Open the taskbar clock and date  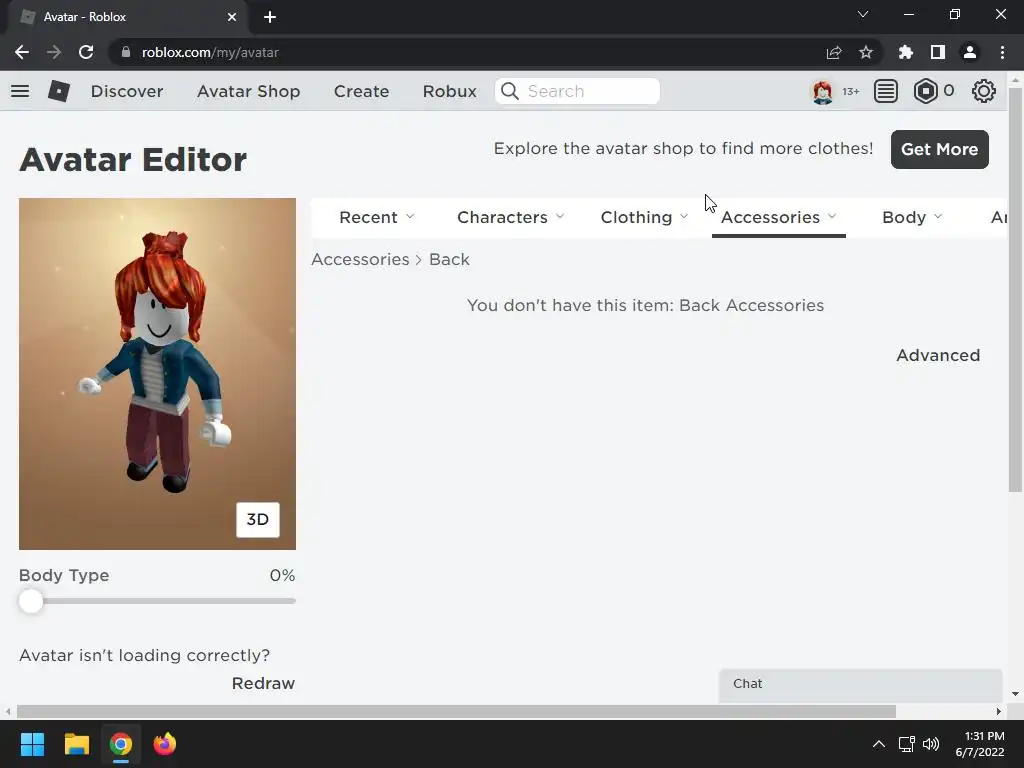980,744
